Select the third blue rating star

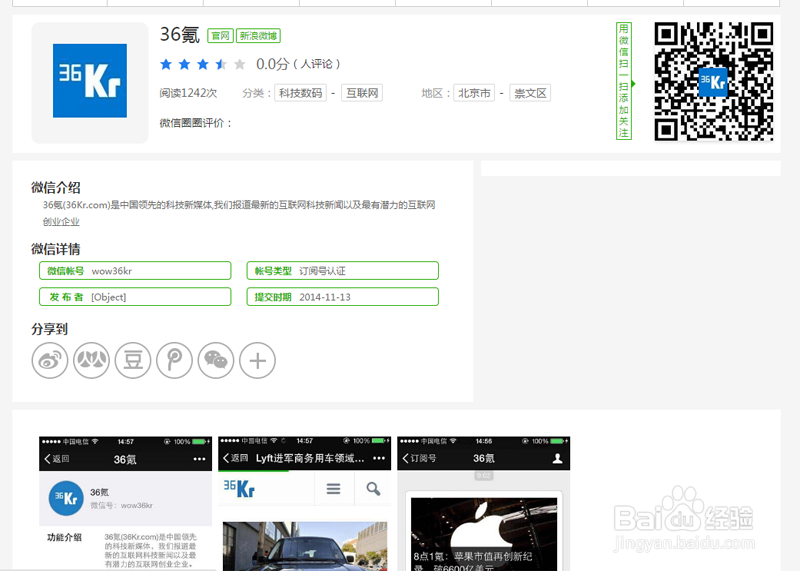click(x=203, y=64)
